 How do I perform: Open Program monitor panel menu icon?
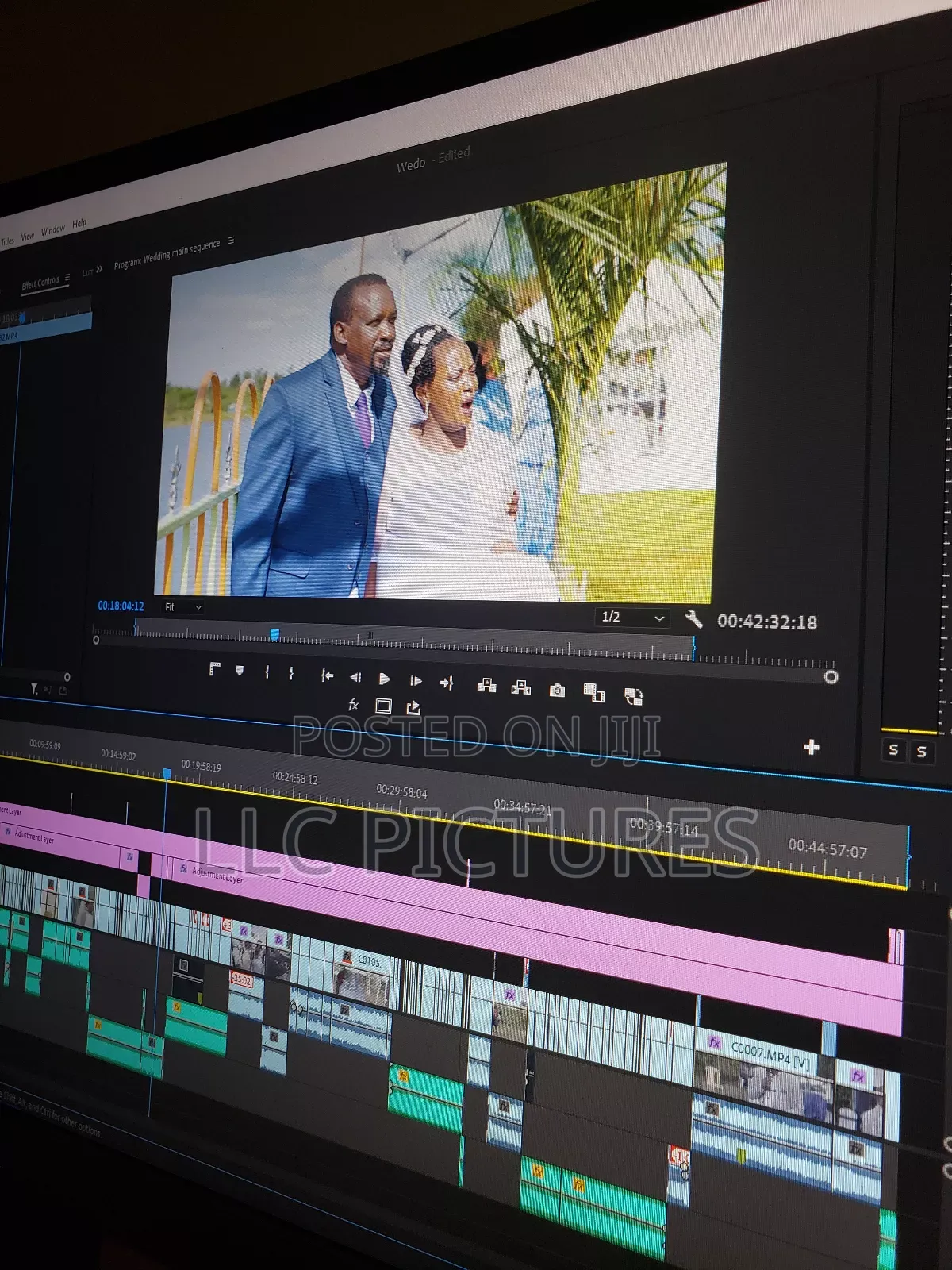pyautogui.click(x=231, y=240)
